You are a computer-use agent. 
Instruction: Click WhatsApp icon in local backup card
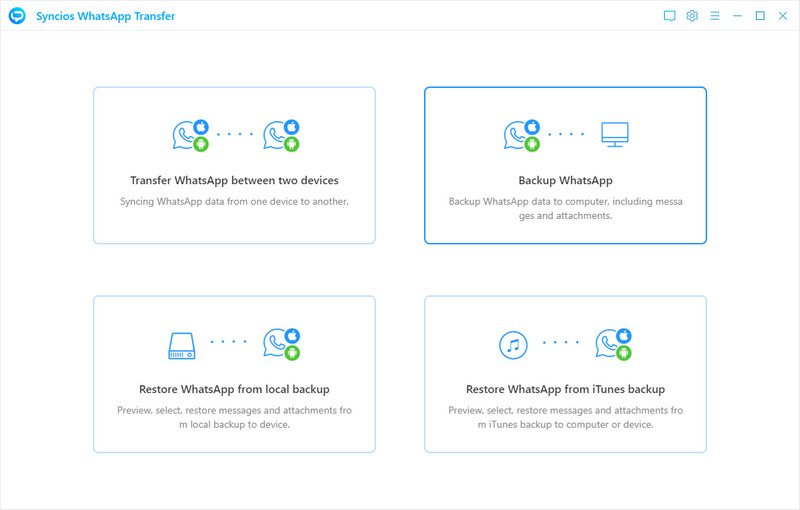point(282,344)
